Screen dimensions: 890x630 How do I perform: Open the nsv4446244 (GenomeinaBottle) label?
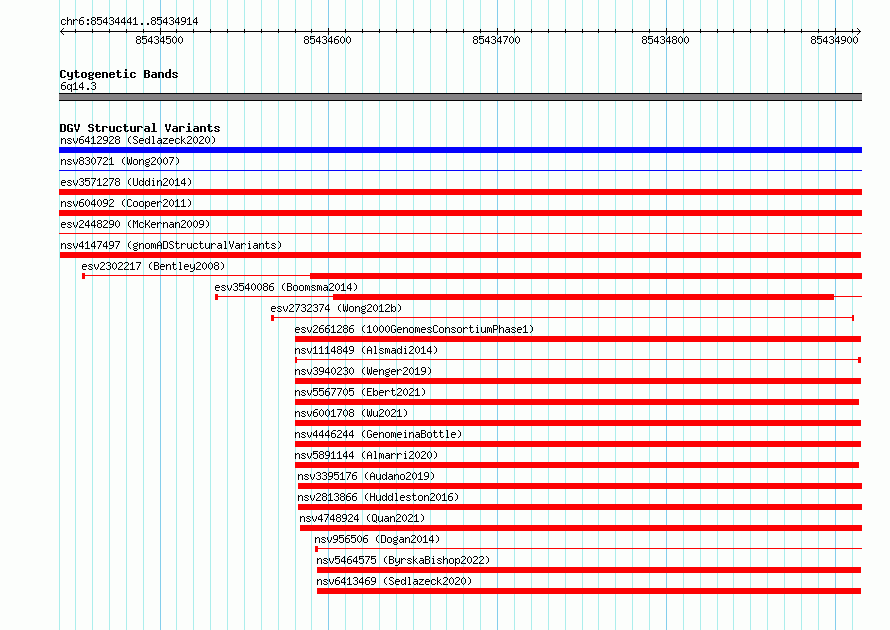378,434
